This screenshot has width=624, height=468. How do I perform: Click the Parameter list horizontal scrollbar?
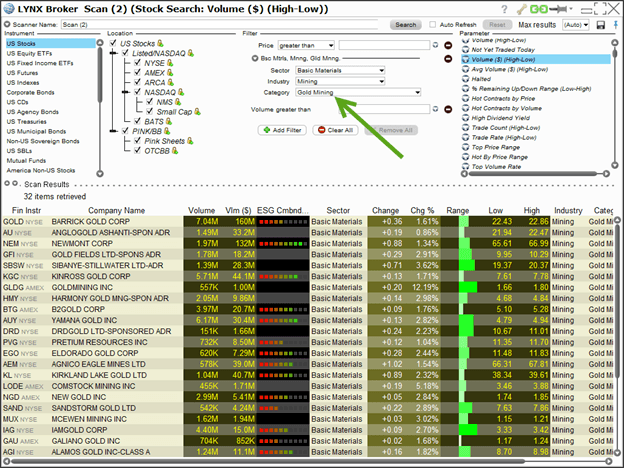pos(535,174)
